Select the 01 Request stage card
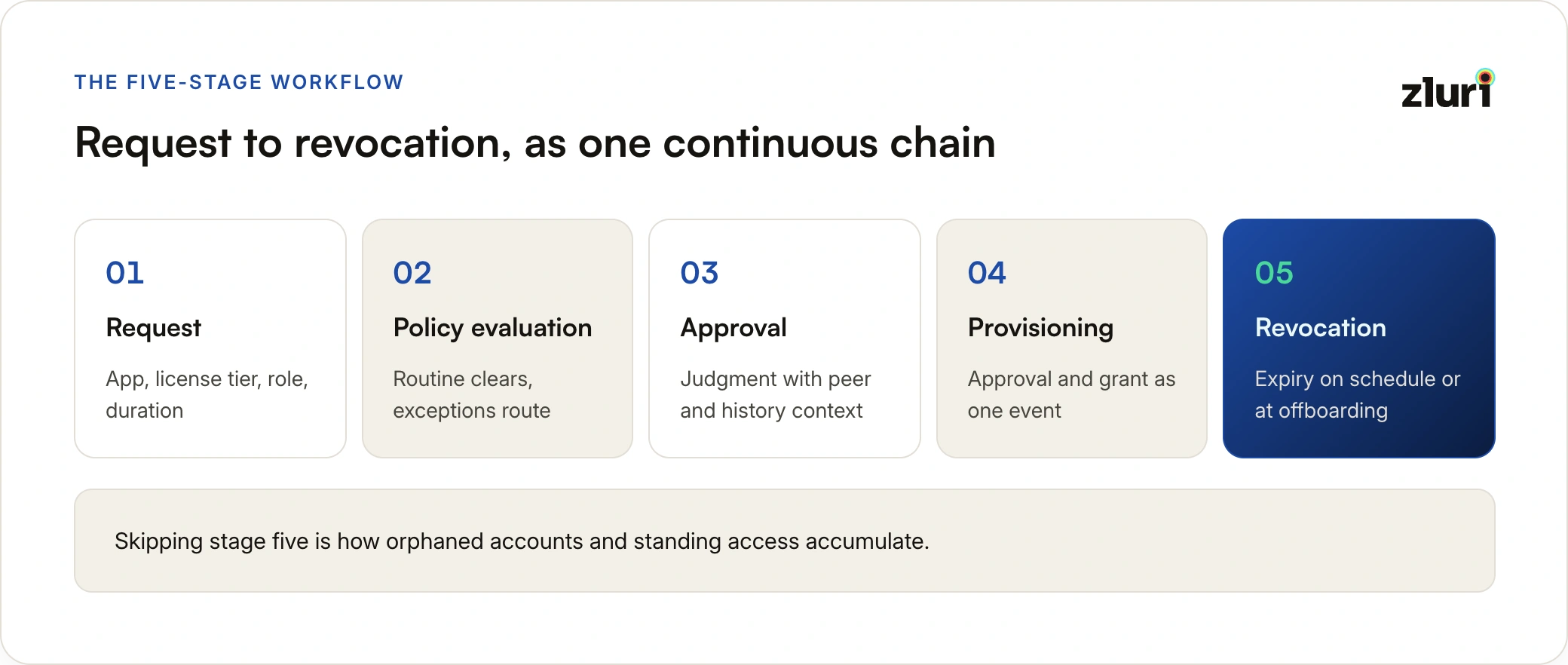The width and height of the screenshot is (1568, 665). 210,339
